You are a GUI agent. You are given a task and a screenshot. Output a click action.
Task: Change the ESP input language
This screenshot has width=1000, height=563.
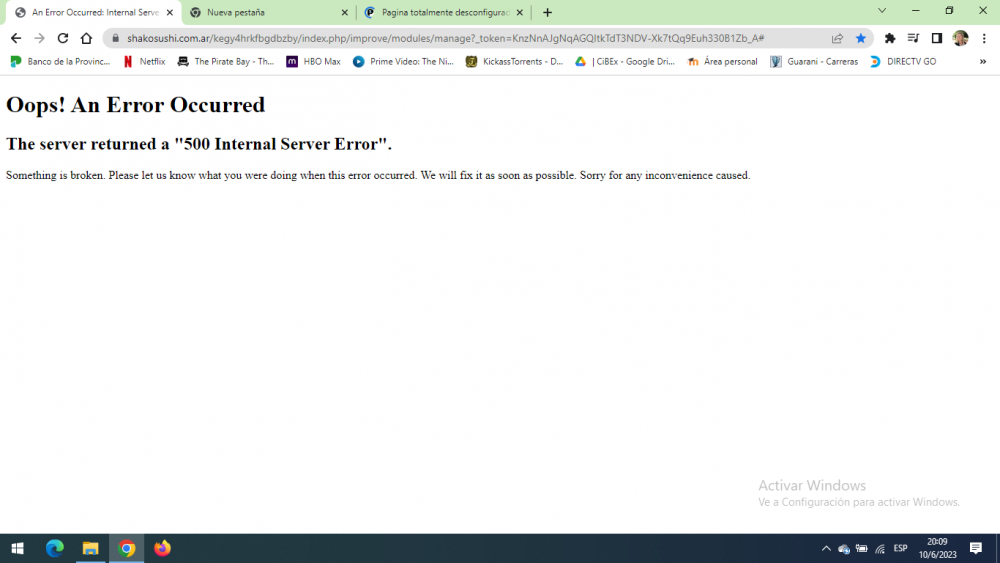pos(901,548)
